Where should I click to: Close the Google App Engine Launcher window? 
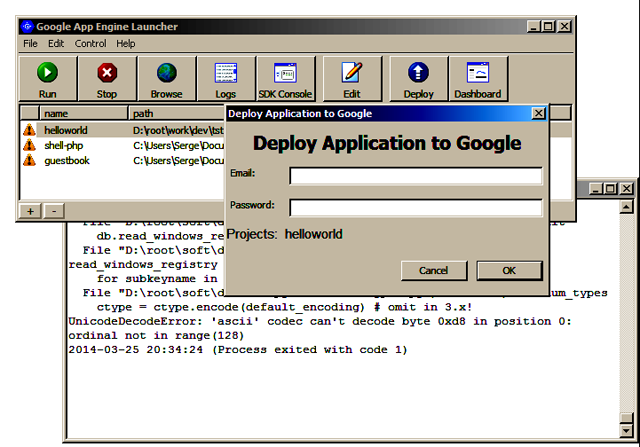click(564, 27)
